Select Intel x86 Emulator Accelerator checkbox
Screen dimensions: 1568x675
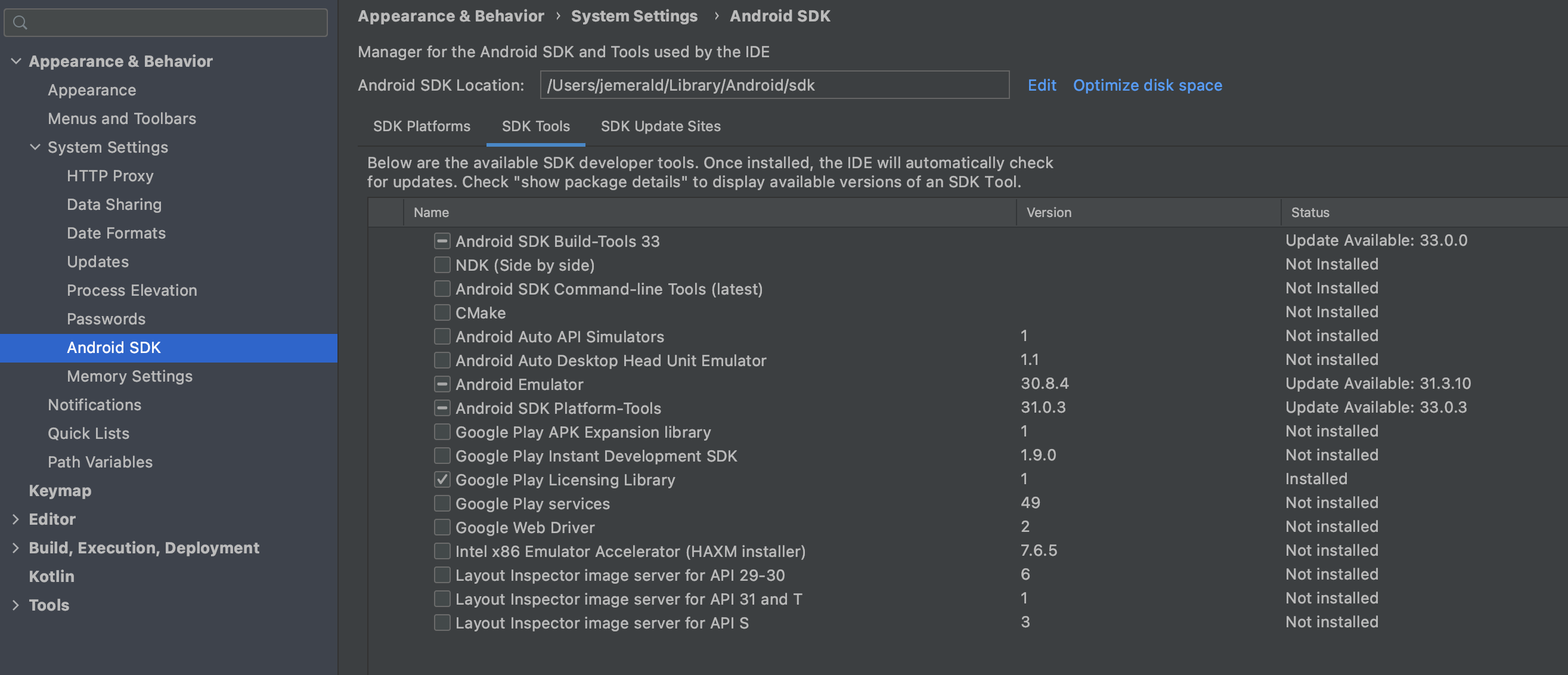pos(442,551)
